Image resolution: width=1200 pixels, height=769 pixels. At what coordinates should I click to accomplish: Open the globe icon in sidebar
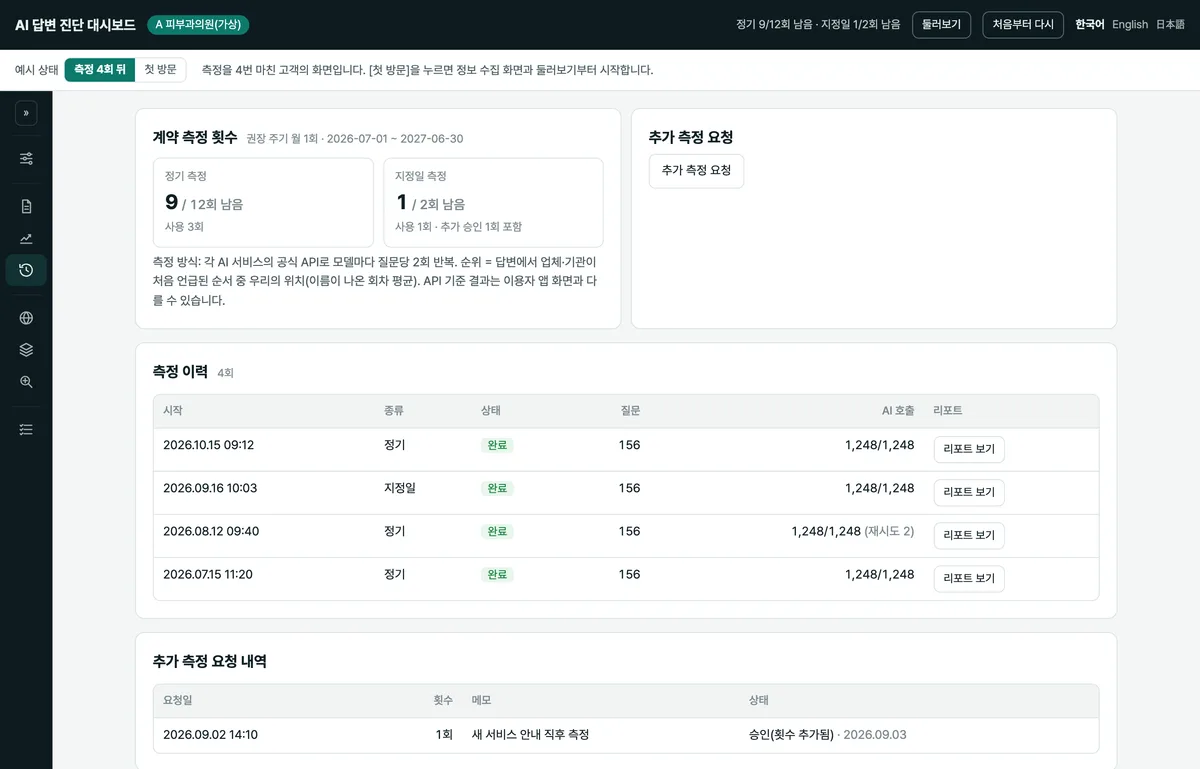pyautogui.click(x=26, y=318)
